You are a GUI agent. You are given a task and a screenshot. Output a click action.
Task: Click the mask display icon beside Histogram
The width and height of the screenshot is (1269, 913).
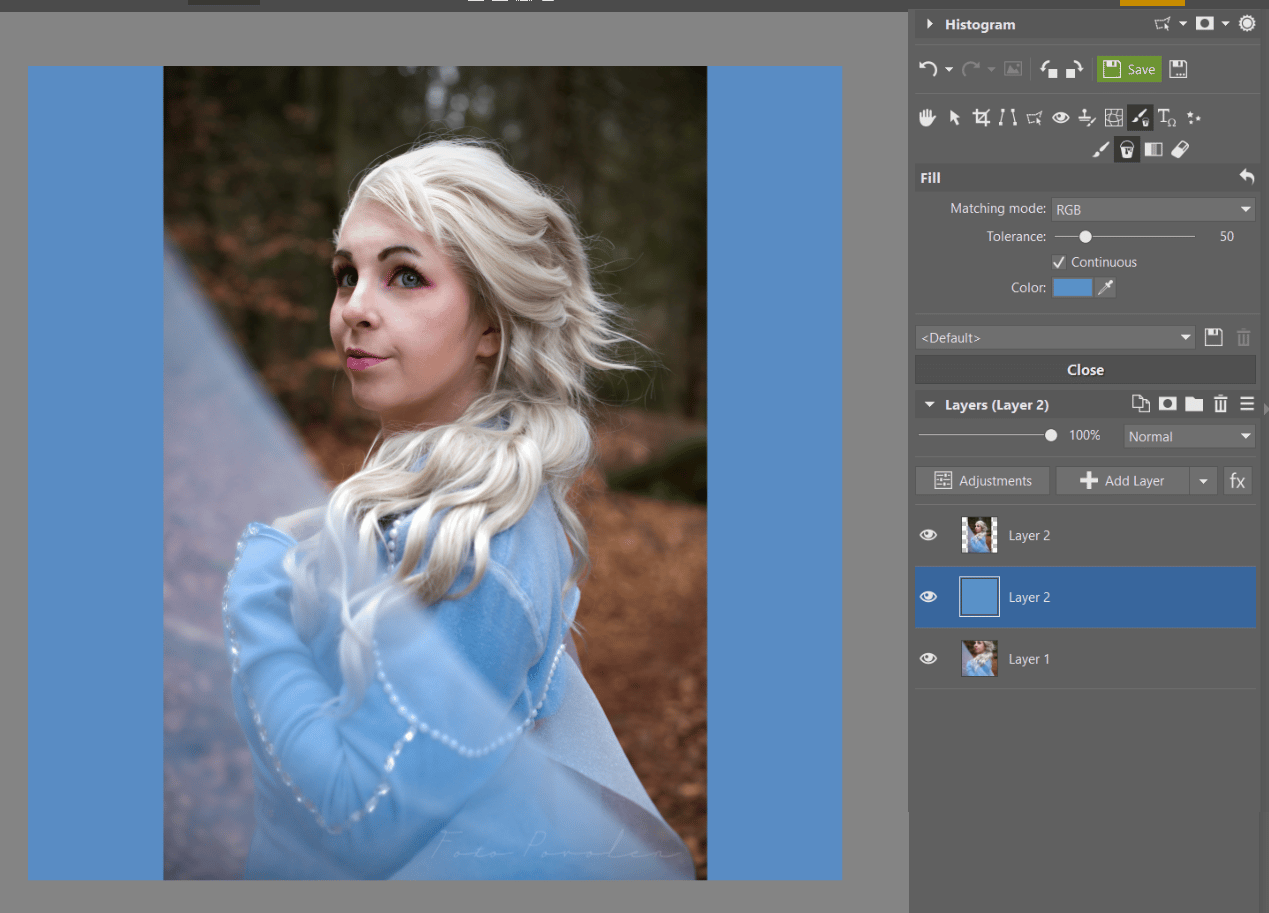(1205, 24)
